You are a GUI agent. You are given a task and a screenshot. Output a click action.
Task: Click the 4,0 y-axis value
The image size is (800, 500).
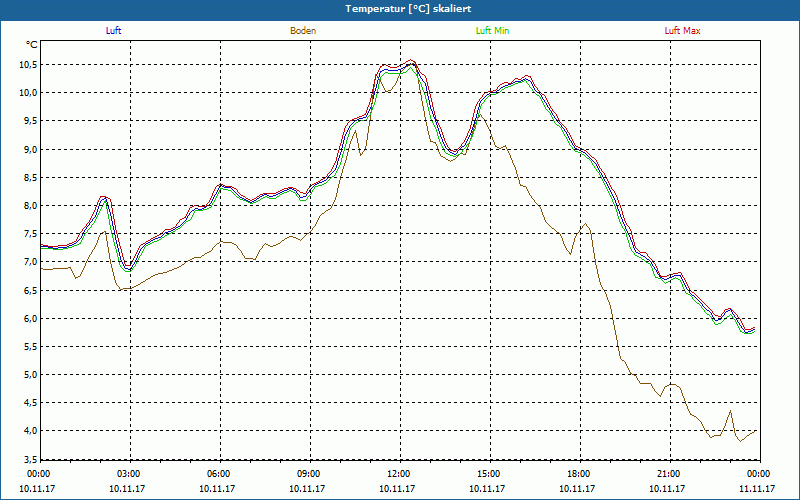coord(30,431)
